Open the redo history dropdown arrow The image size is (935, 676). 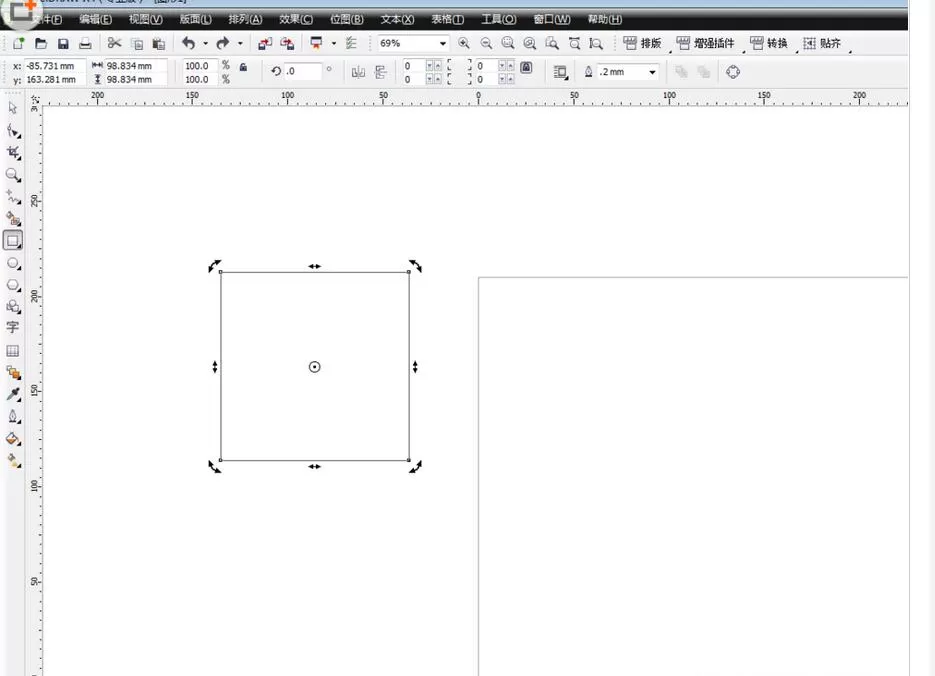[240, 44]
